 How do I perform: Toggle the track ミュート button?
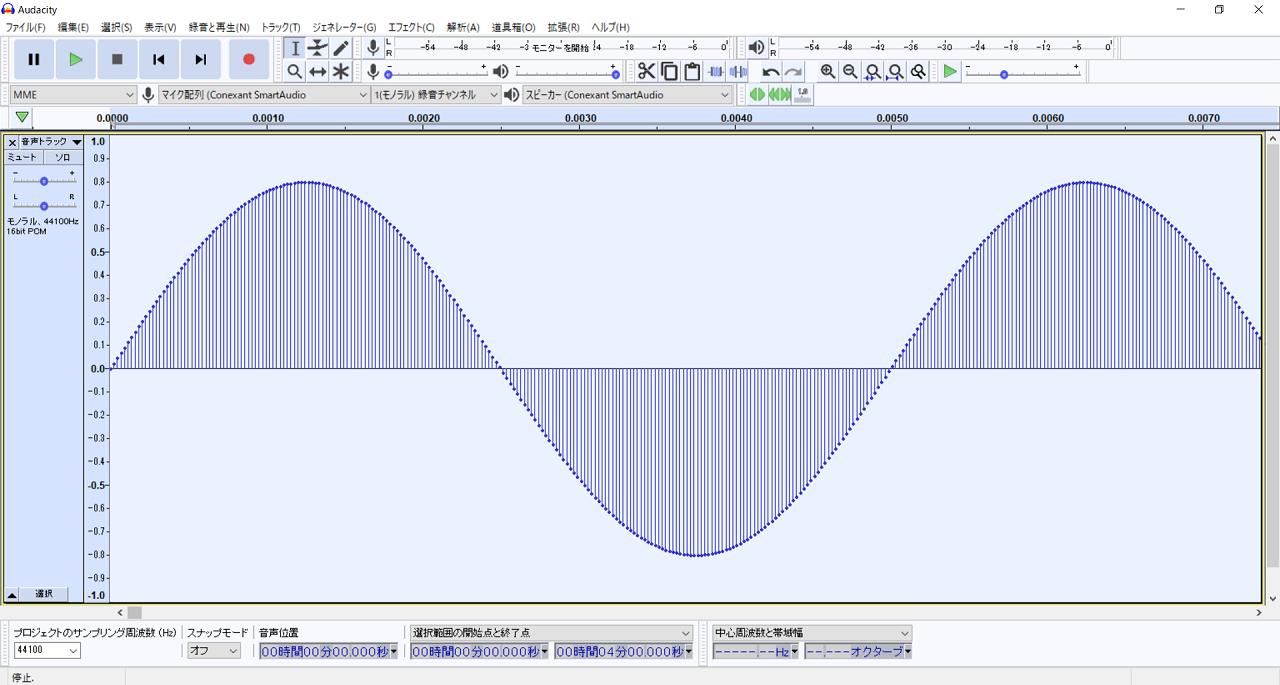(22, 157)
